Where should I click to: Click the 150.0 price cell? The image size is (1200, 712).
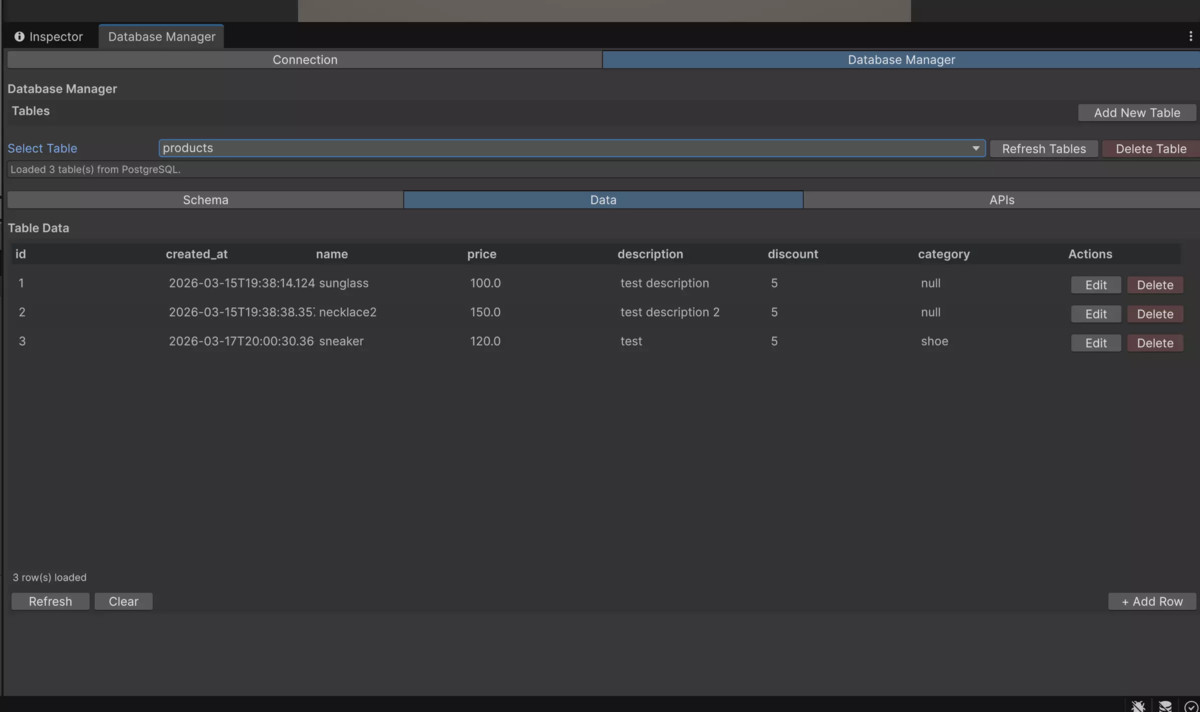[x=486, y=312]
